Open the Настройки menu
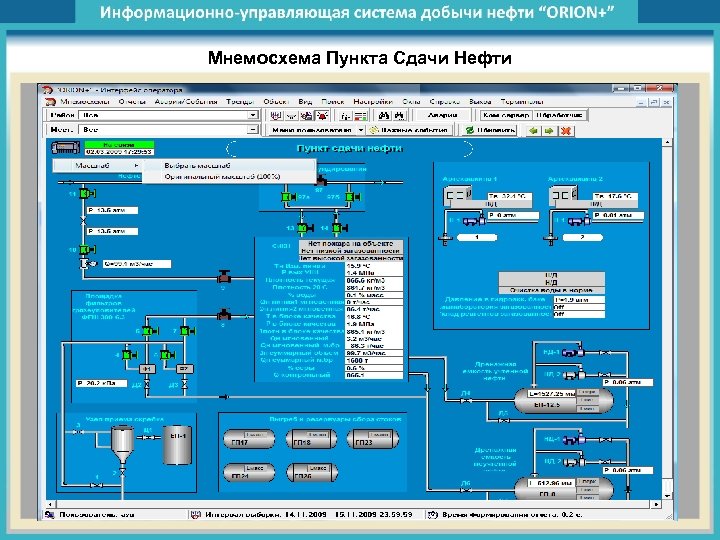 372,101
